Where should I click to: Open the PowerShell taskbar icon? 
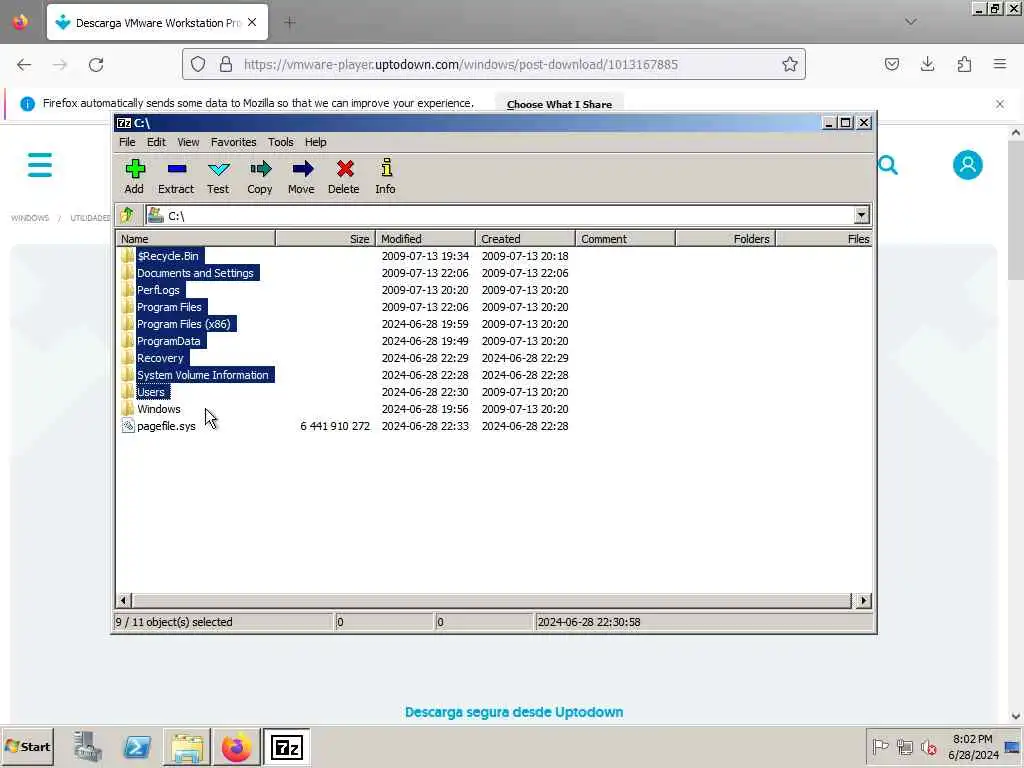pos(137,747)
